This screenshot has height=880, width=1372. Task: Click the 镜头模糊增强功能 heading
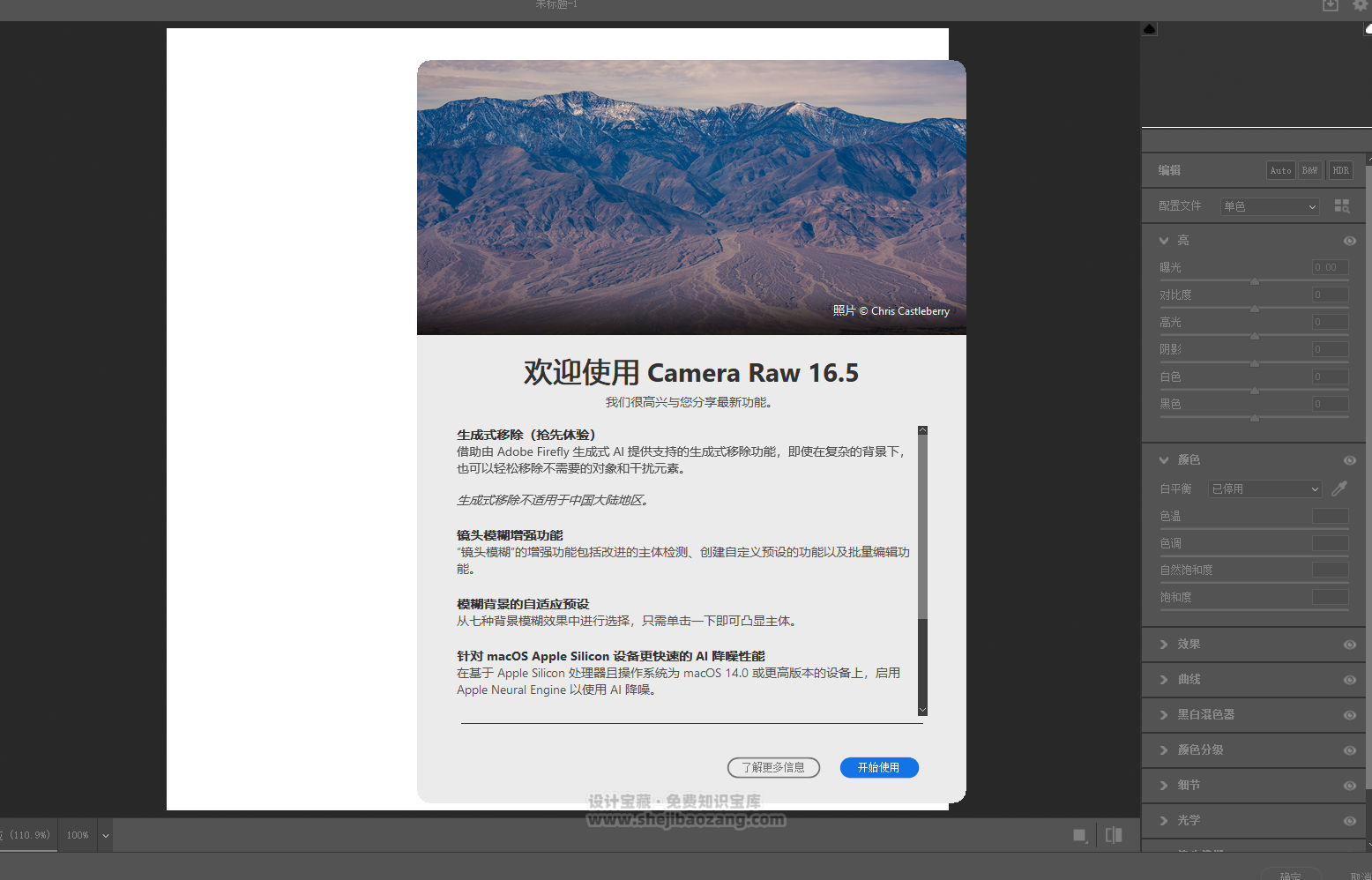click(510, 535)
